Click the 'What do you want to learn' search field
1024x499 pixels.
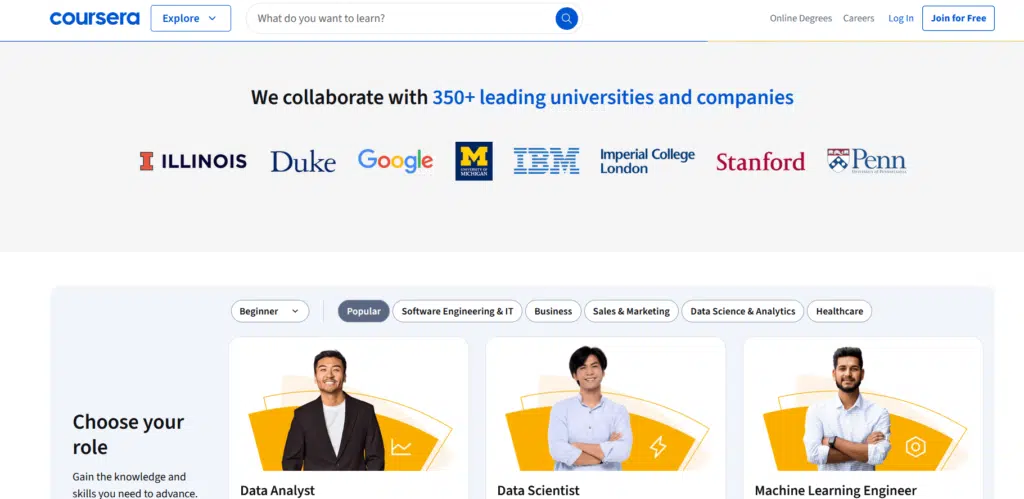400,18
